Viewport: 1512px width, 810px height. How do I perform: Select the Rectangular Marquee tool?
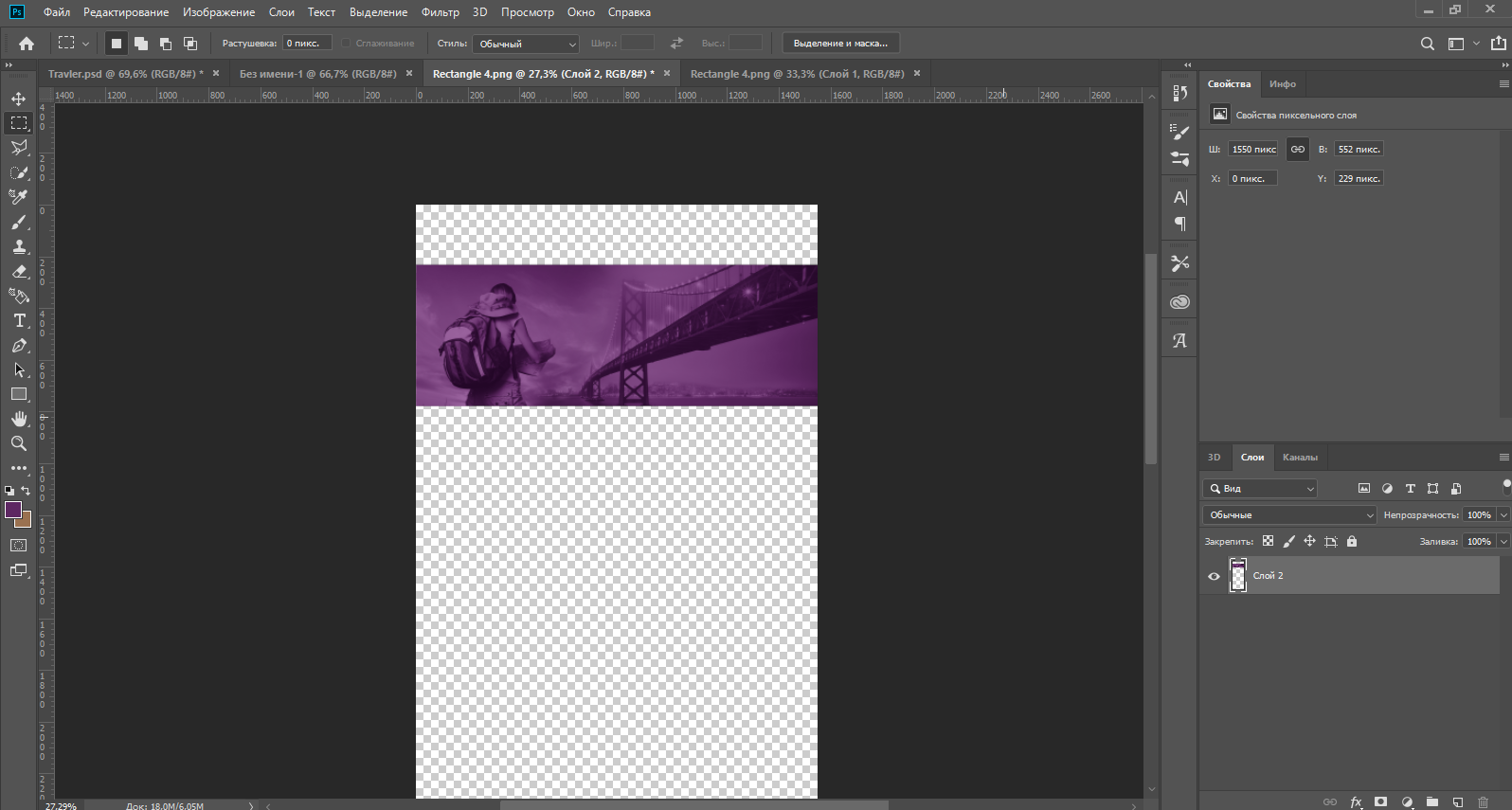tap(19, 123)
